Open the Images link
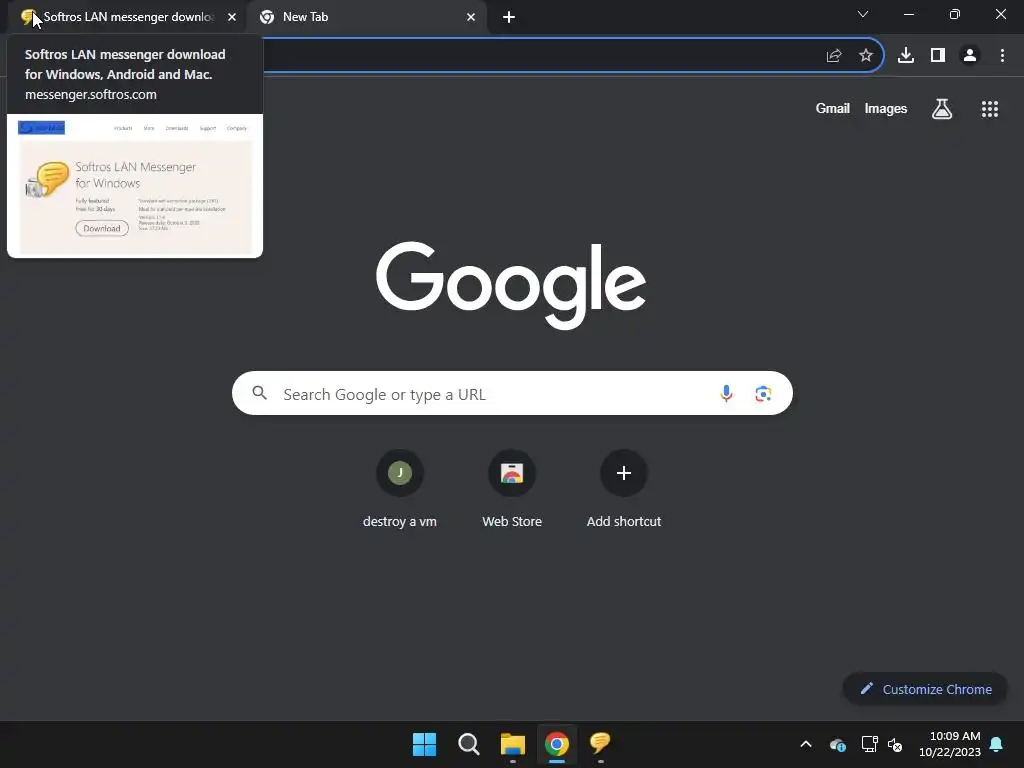Image resolution: width=1024 pixels, height=768 pixels. pos(886,108)
